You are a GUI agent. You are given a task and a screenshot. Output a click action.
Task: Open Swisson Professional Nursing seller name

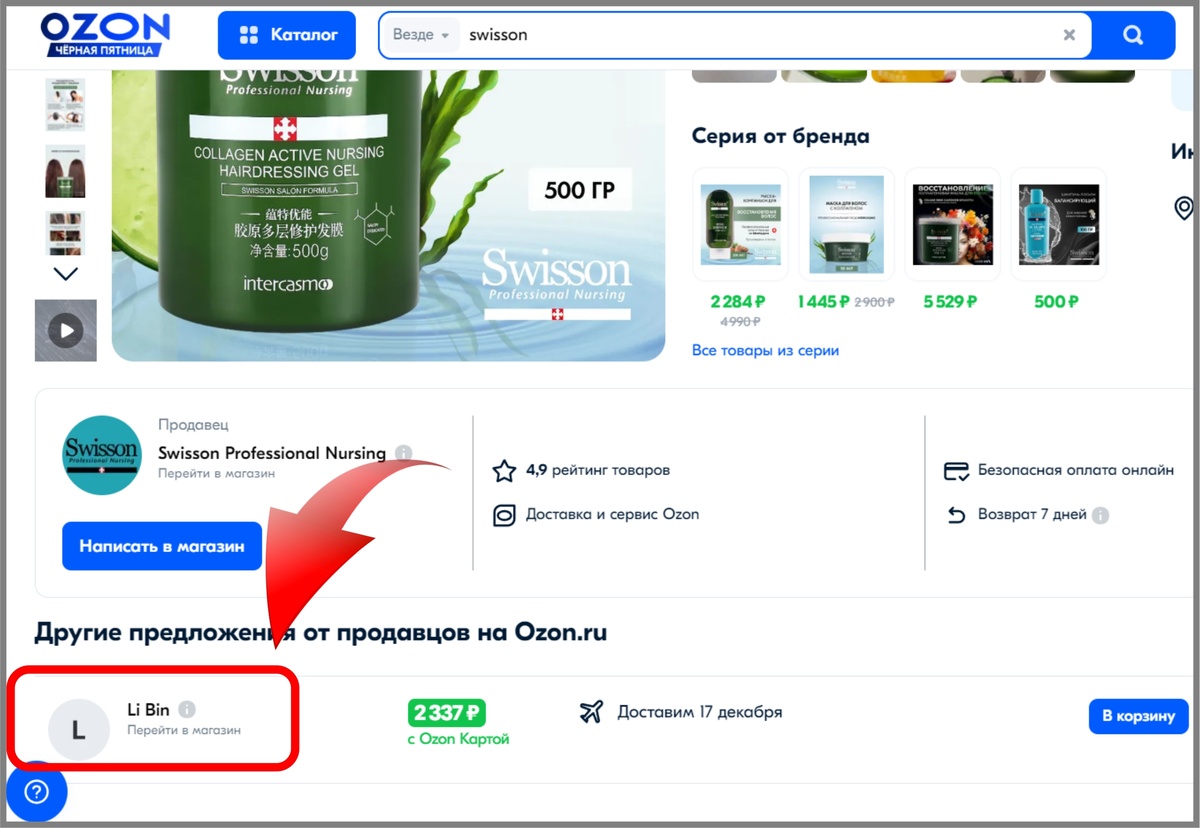[x=272, y=453]
